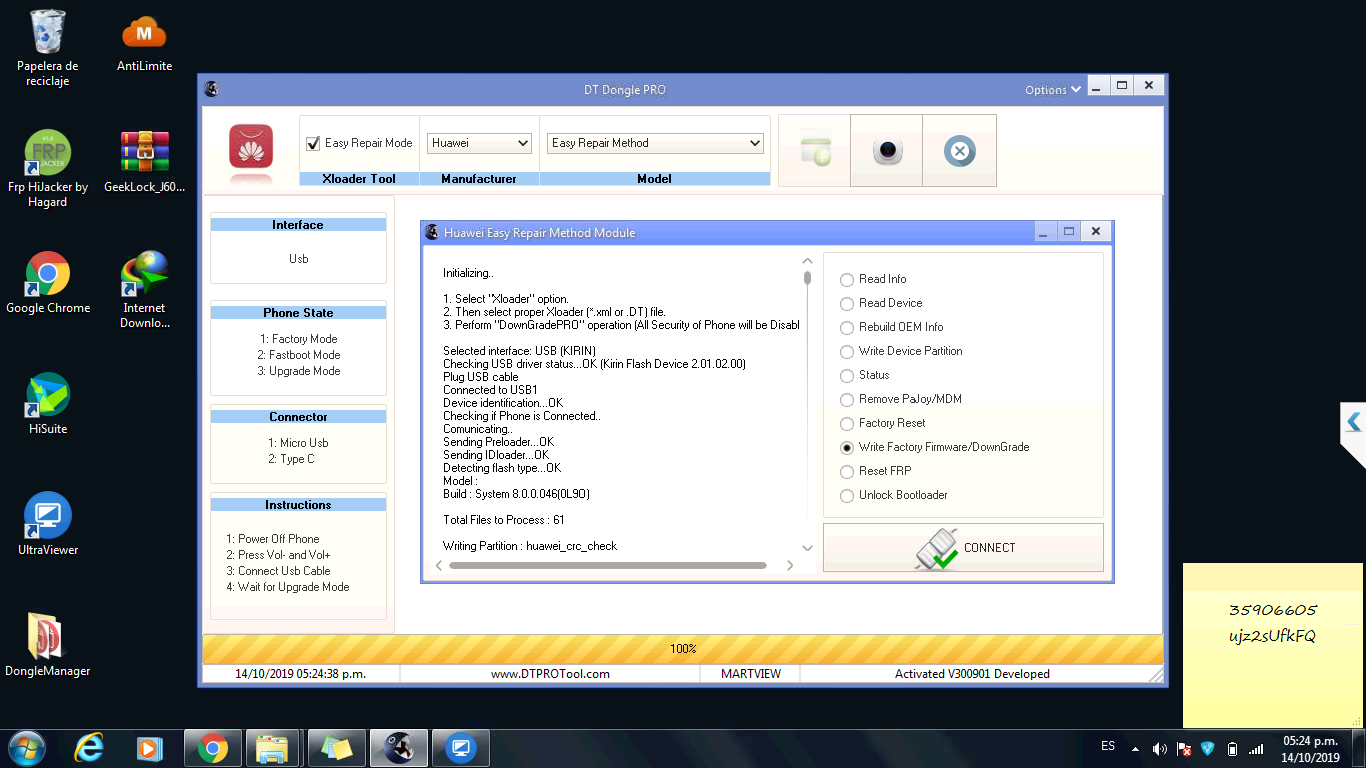This screenshot has height=768, width=1366.
Task: Click the camera screenshot toolbar icon
Action: [887, 151]
